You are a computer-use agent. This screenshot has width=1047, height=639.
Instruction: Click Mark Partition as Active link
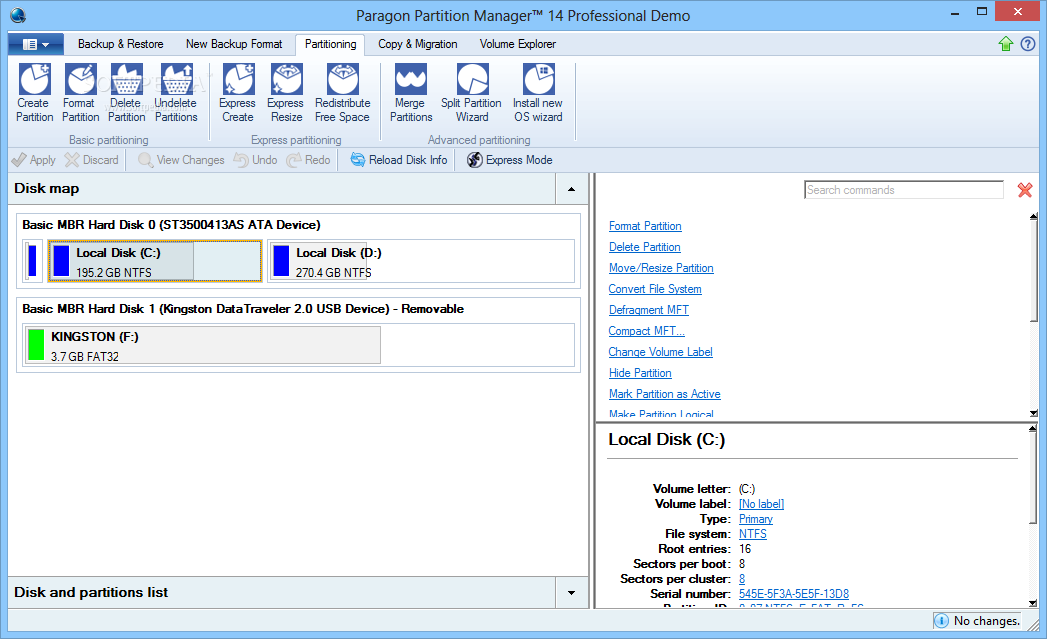pyautogui.click(x=664, y=395)
